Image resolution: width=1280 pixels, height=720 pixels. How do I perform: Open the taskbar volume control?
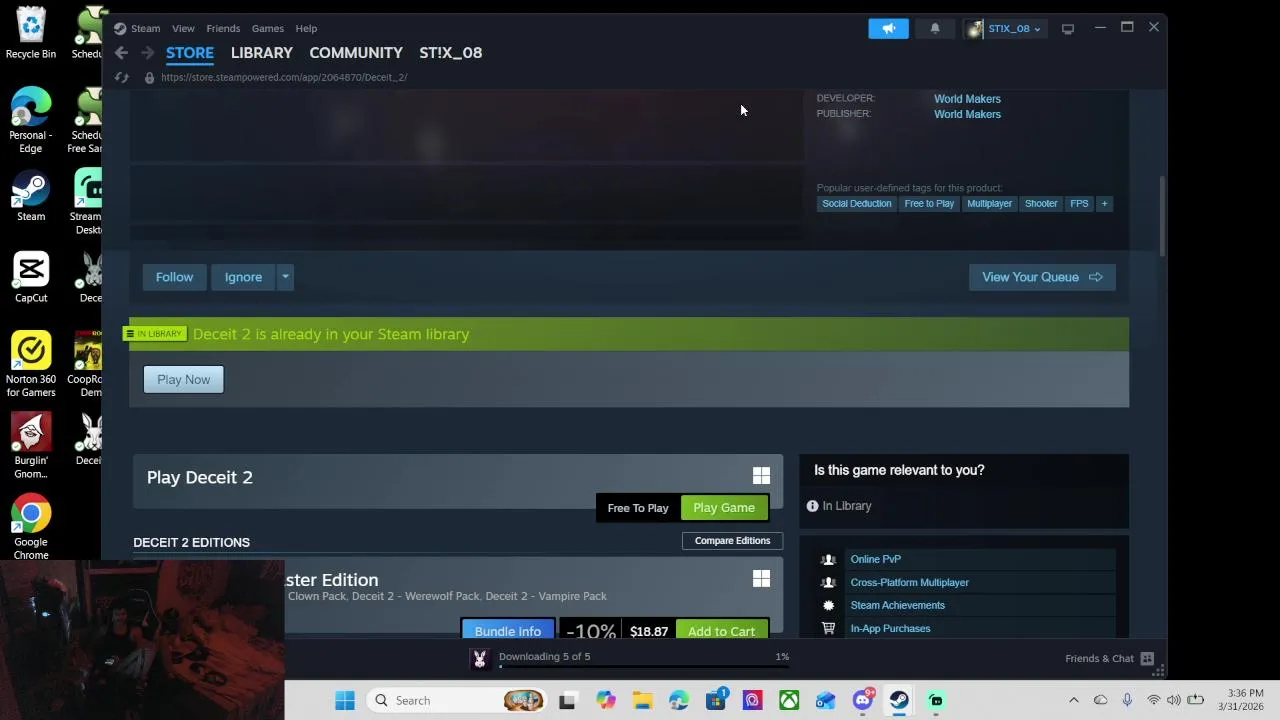coord(1174,700)
